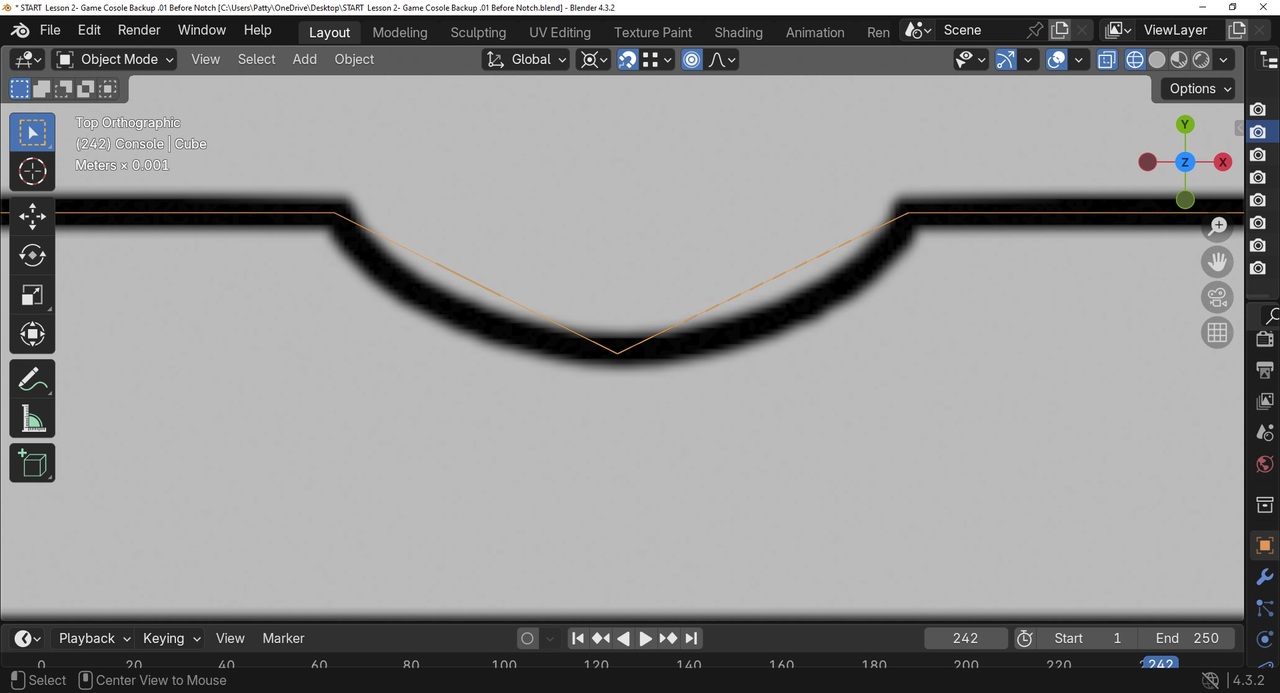Click the Pan view hand icon

point(1217,262)
